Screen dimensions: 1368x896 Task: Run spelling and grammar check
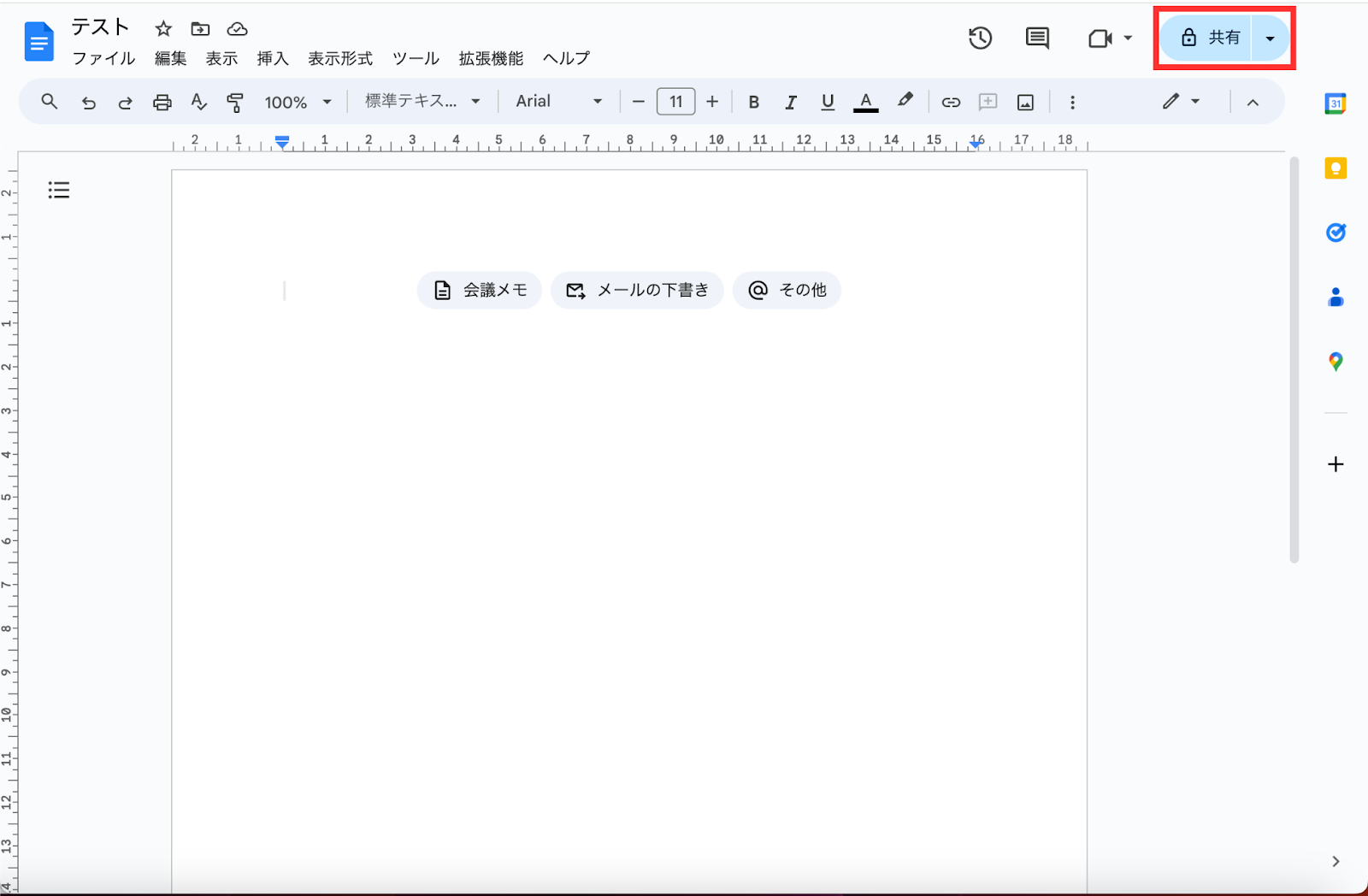coord(198,102)
